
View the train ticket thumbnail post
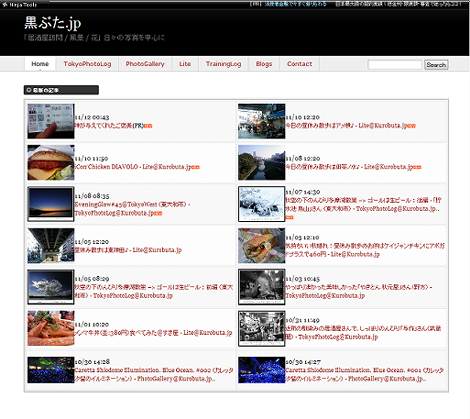[51, 121]
